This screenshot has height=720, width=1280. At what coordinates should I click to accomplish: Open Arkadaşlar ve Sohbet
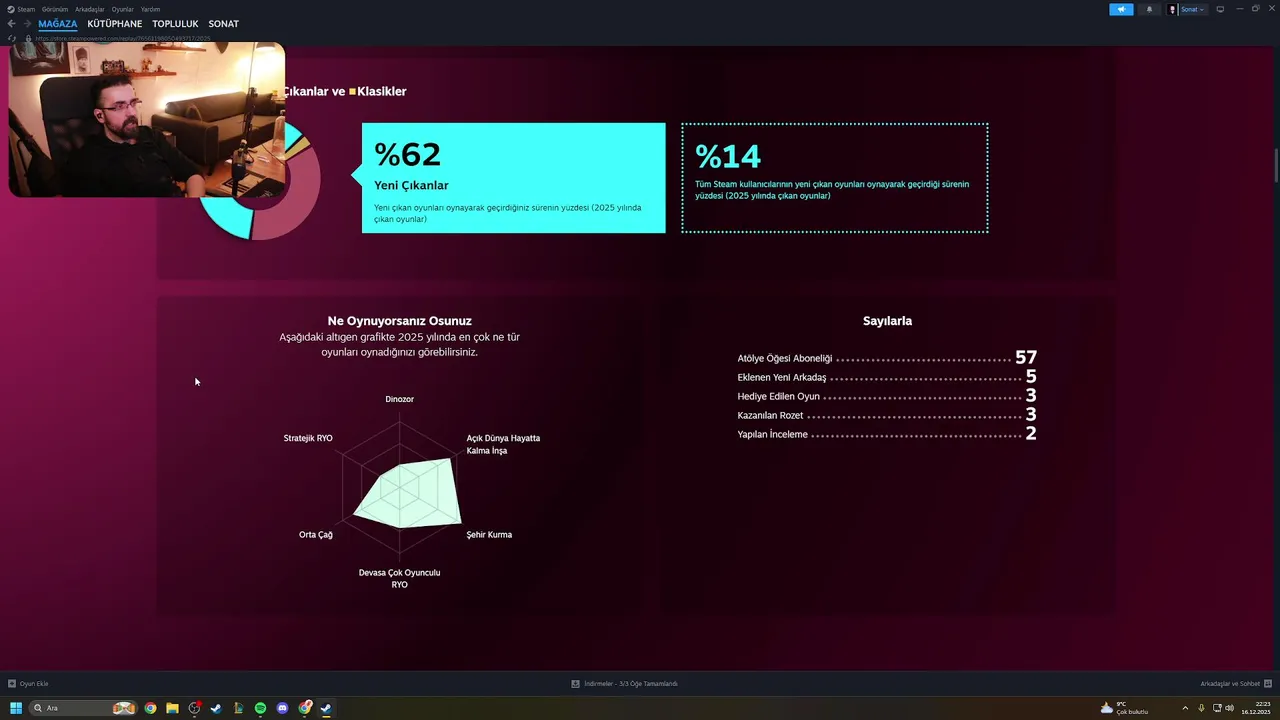(1230, 684)
